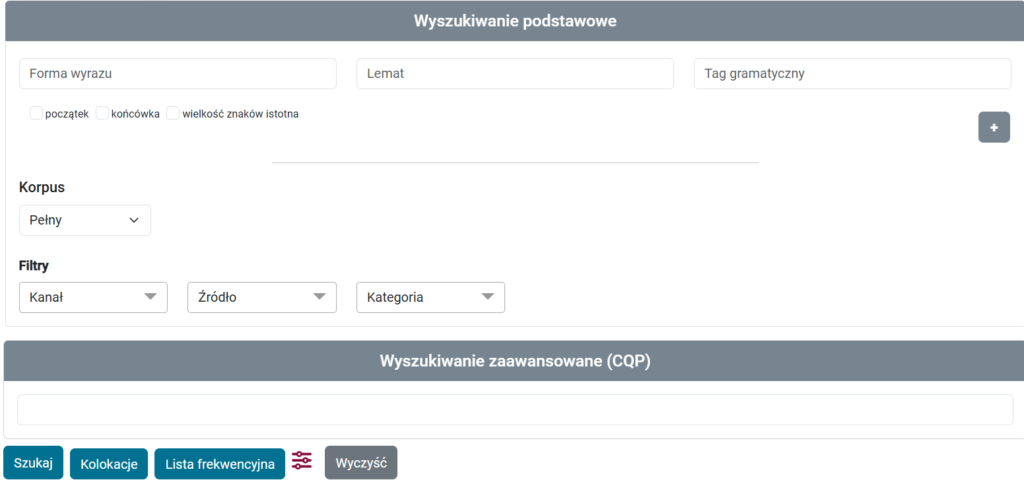This screenshot has width=1024, height=486.
Task: Click the Wyszukiwanie zaawansowane (CQP) header
Action: 515,361
